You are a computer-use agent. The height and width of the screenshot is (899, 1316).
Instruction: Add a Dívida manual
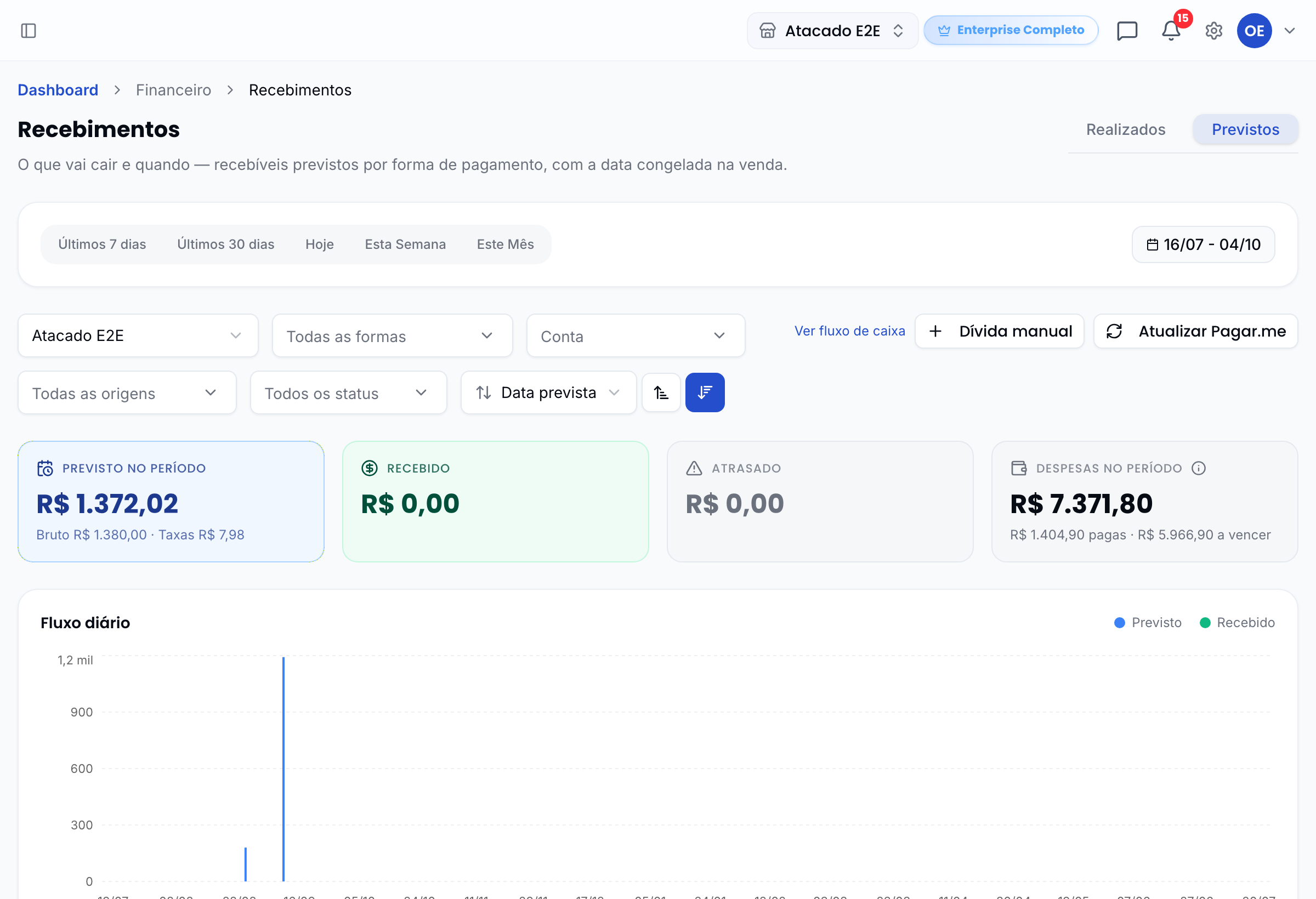tap(1000, 331)
